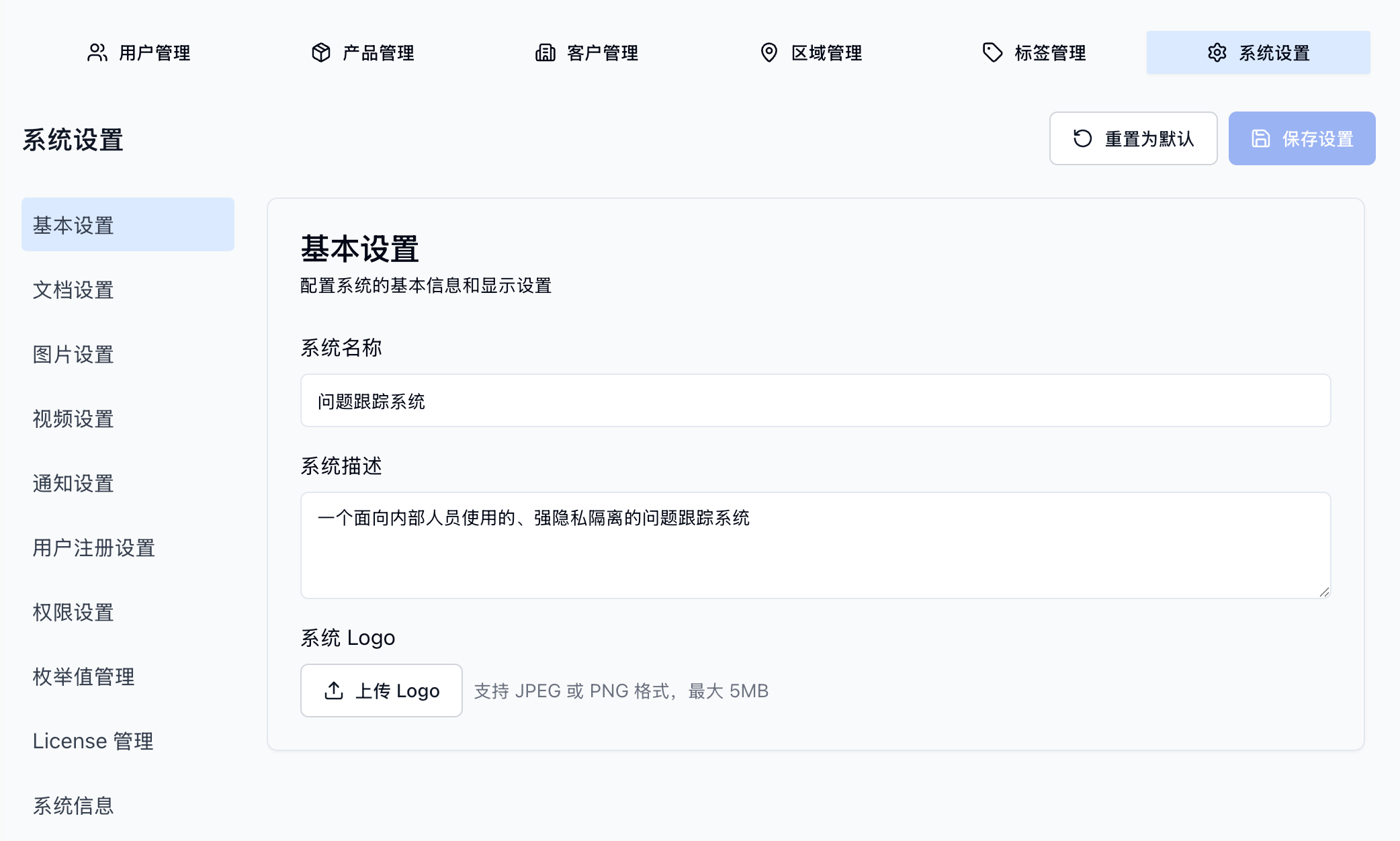
Task: Click the box icon beside 产品管理
Action: coord(322,52)
